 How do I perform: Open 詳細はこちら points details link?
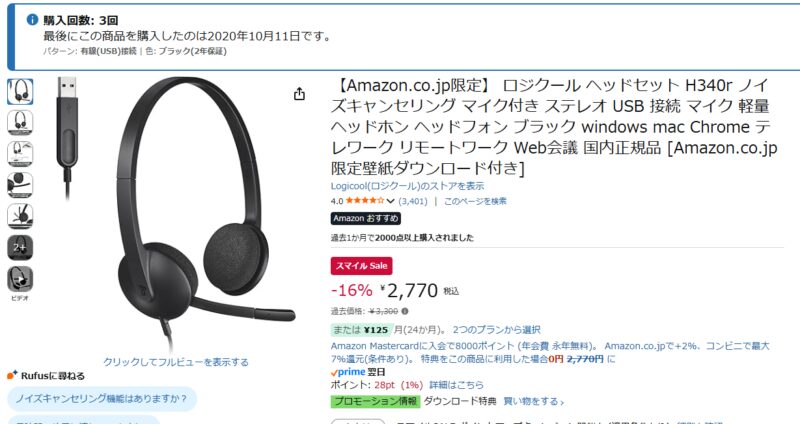(x=456, y=385)
